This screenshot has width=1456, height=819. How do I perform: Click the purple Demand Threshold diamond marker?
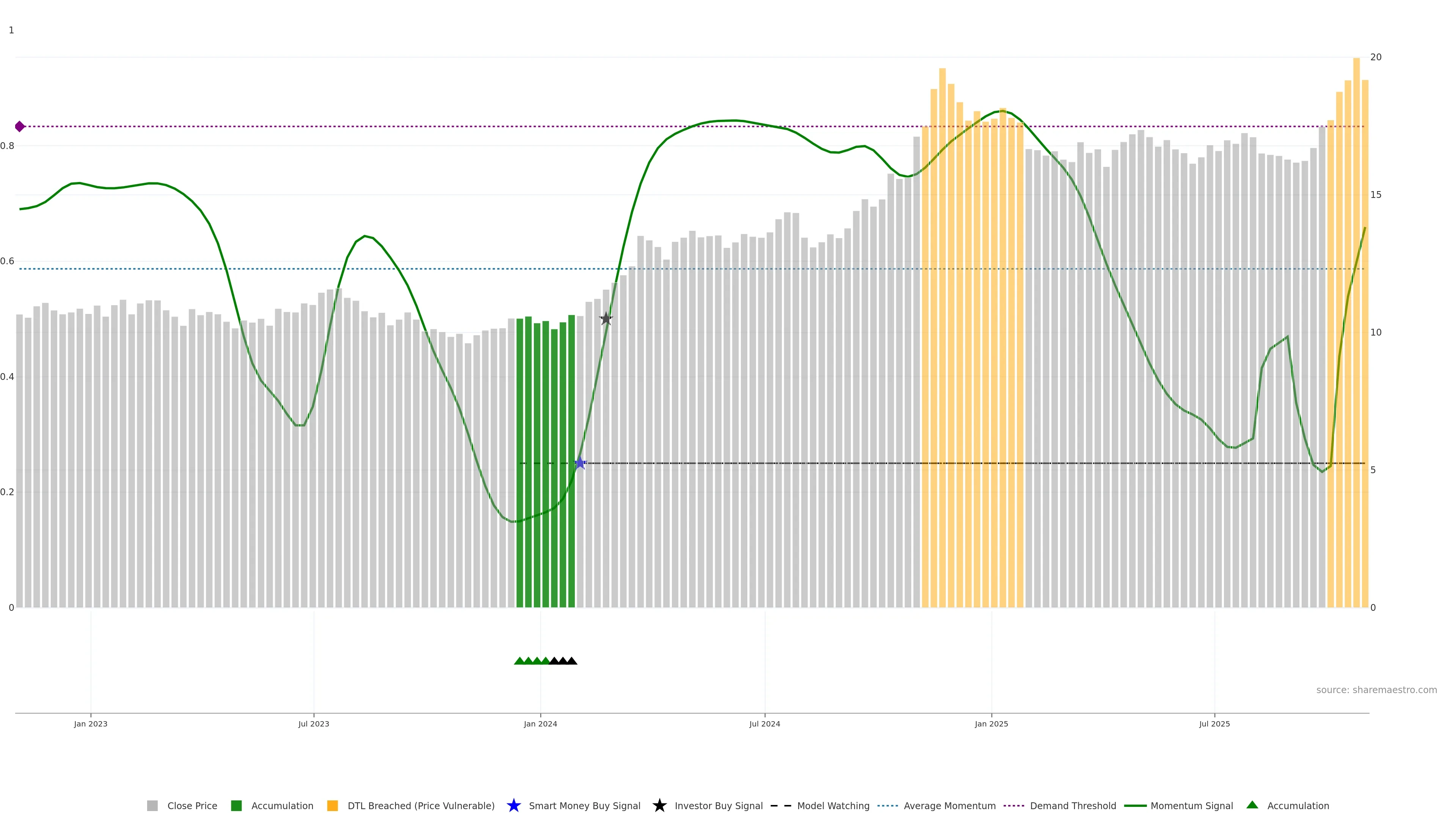[20, 127]
